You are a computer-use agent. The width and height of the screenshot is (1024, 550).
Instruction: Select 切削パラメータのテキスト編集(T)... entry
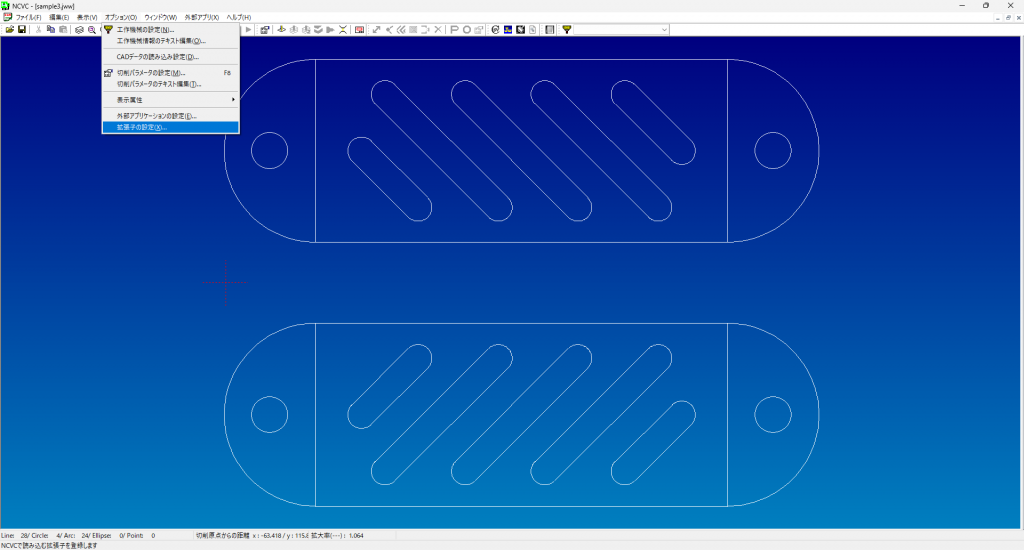[170, 84]
